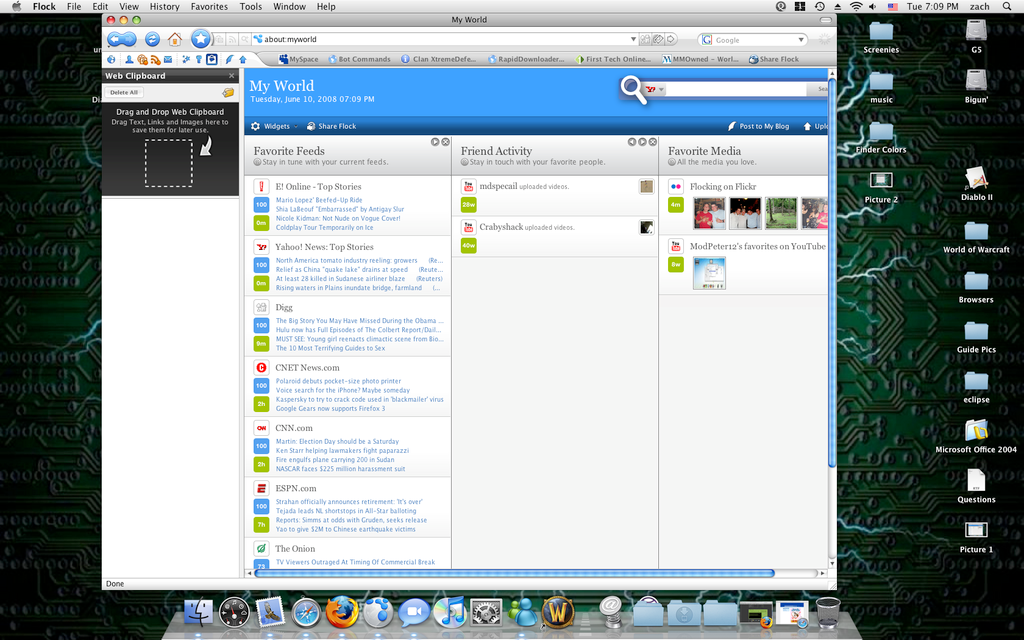The width and height of the screenshot is (1024, 640).
Task: Close the Friend Activity widget
Action: (652, 142)
